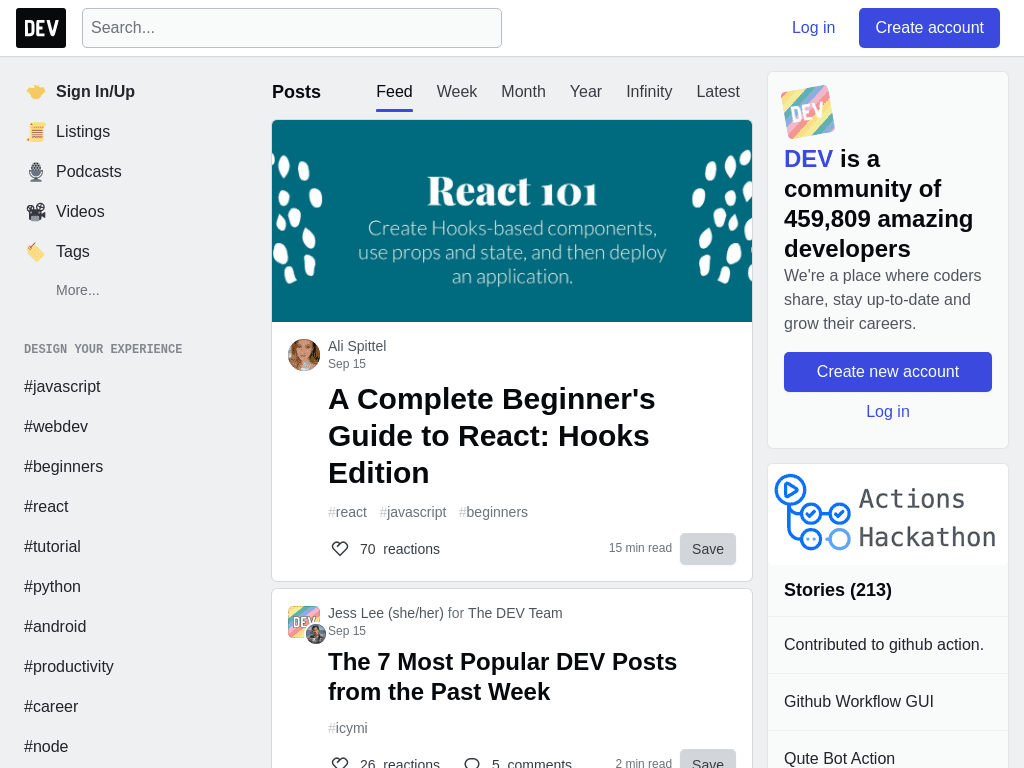Open the #node sidebar tag
1024x768 pixels.
tap(46, 746)
